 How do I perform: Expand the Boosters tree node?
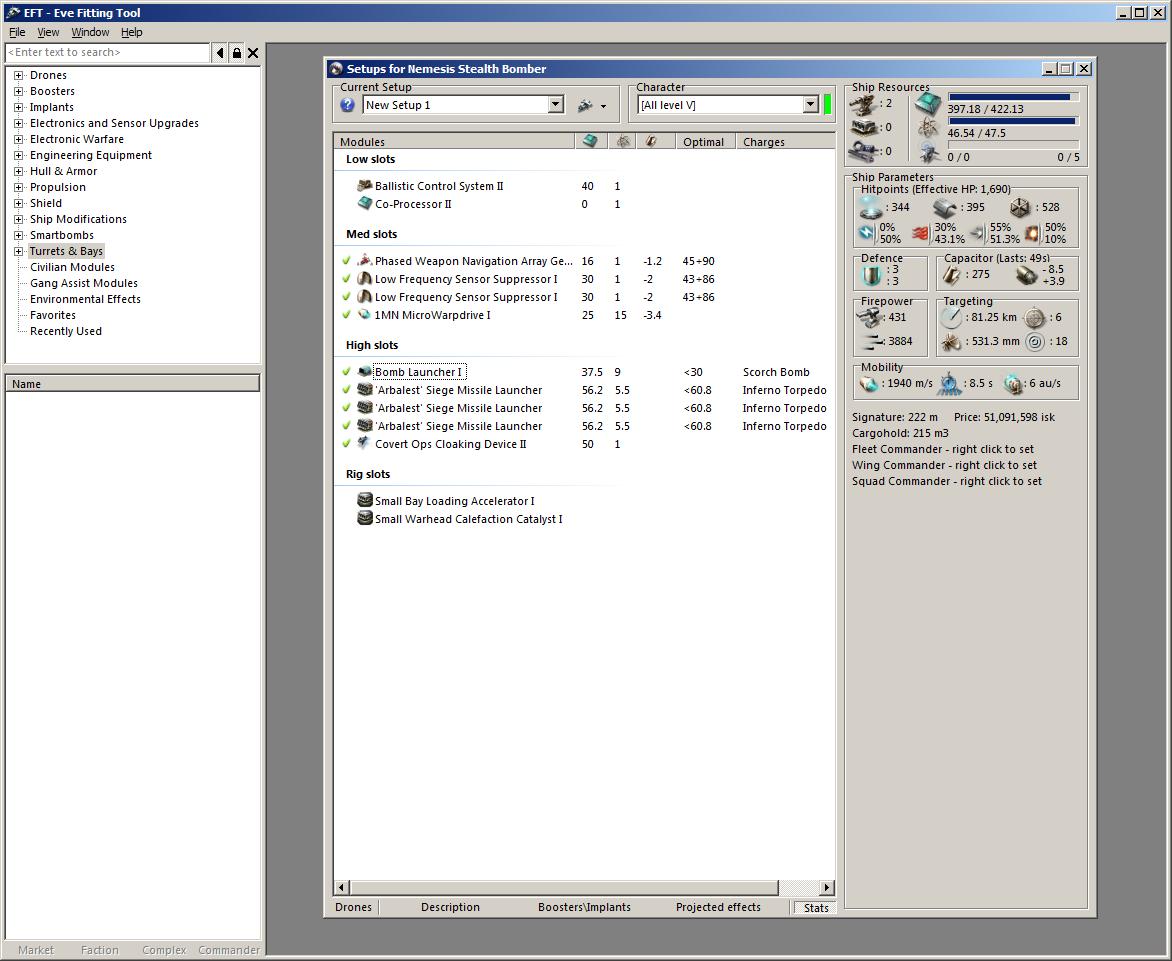pyautogui.click(x=19, y=91)
